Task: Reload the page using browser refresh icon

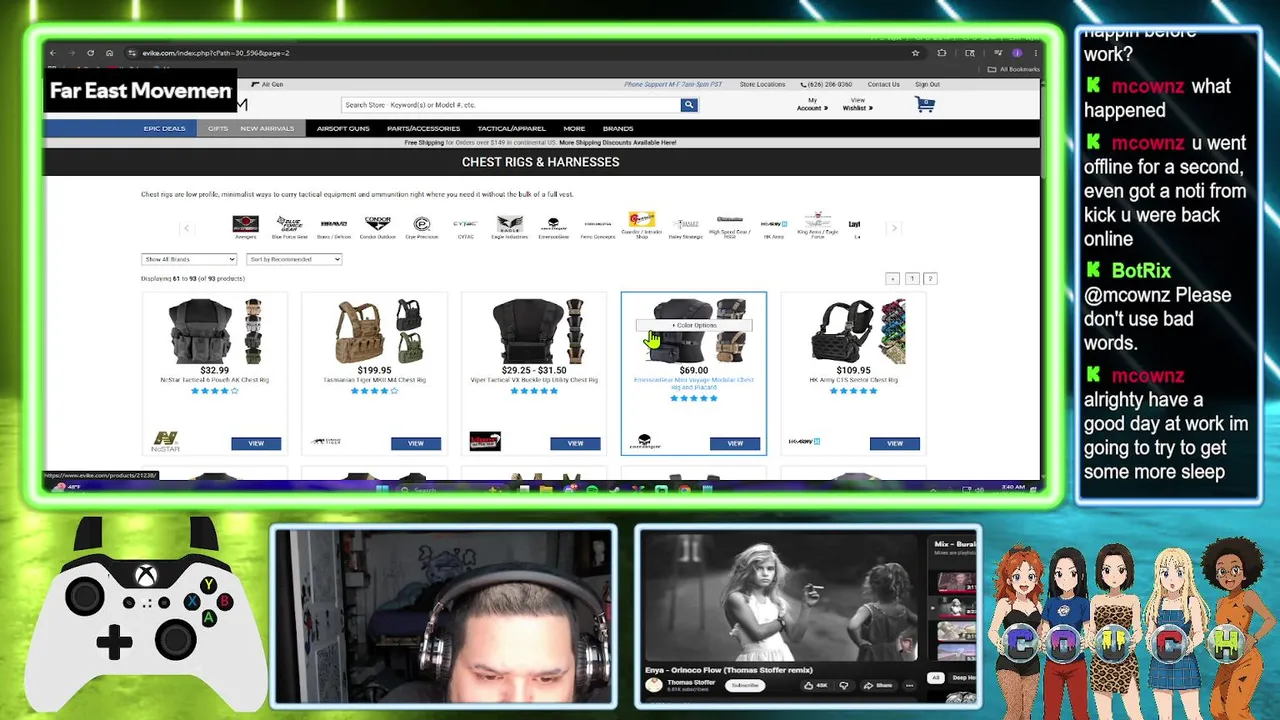Action: click(90, 53)
